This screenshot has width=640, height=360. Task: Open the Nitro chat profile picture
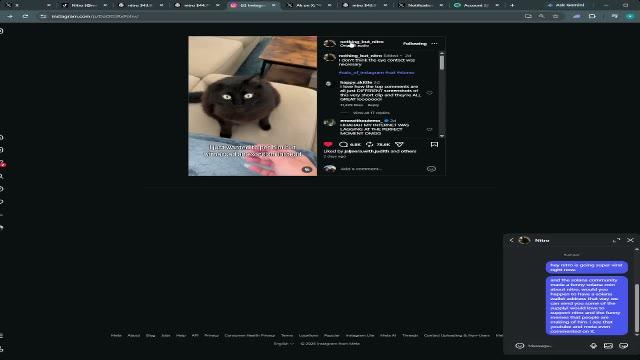pyautogui.click(x=524, y=240)
